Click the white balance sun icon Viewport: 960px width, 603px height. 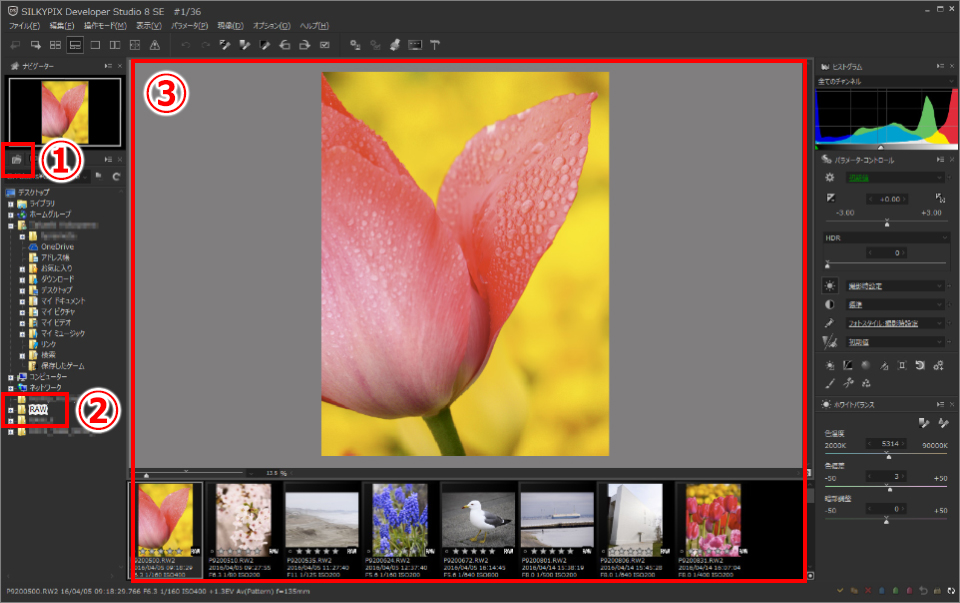pyautogui.click(x=829, y=286)
